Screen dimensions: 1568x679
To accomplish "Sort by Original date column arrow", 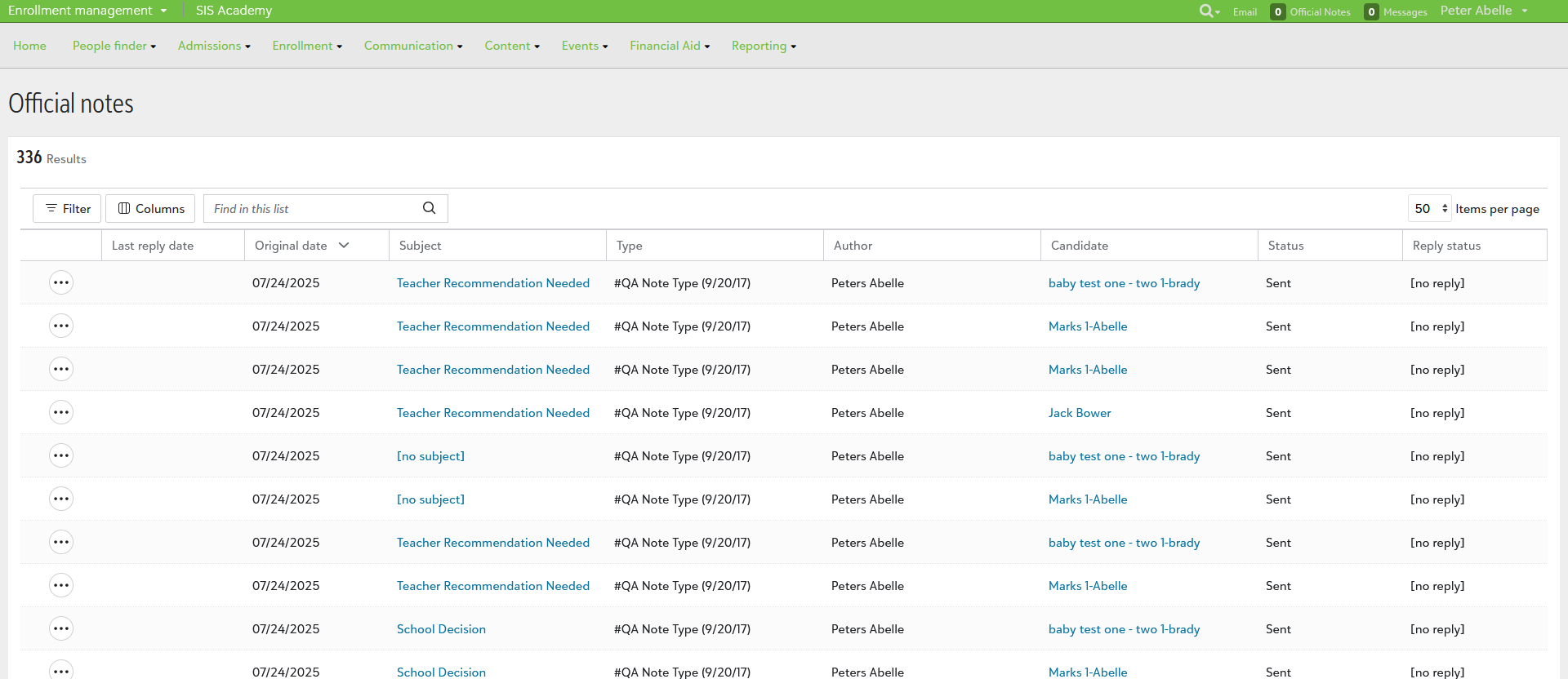I will tap(344, 246).
